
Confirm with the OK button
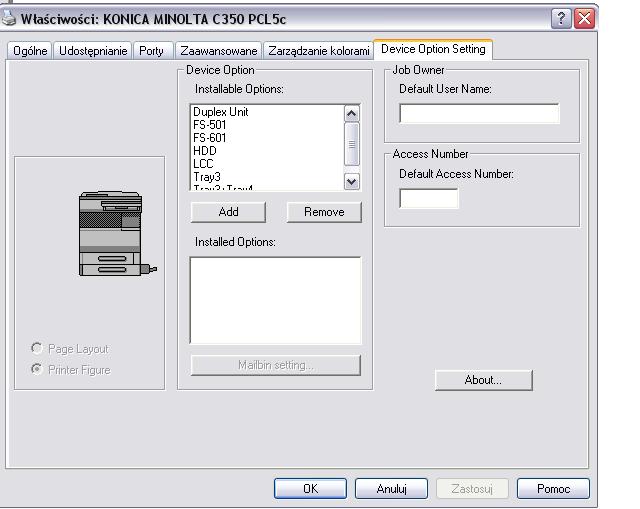click(310, 489)
